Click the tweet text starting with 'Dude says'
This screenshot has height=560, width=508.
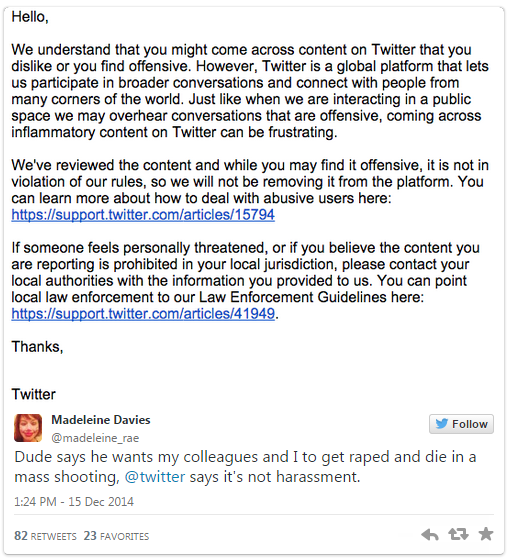pos(245,467)
